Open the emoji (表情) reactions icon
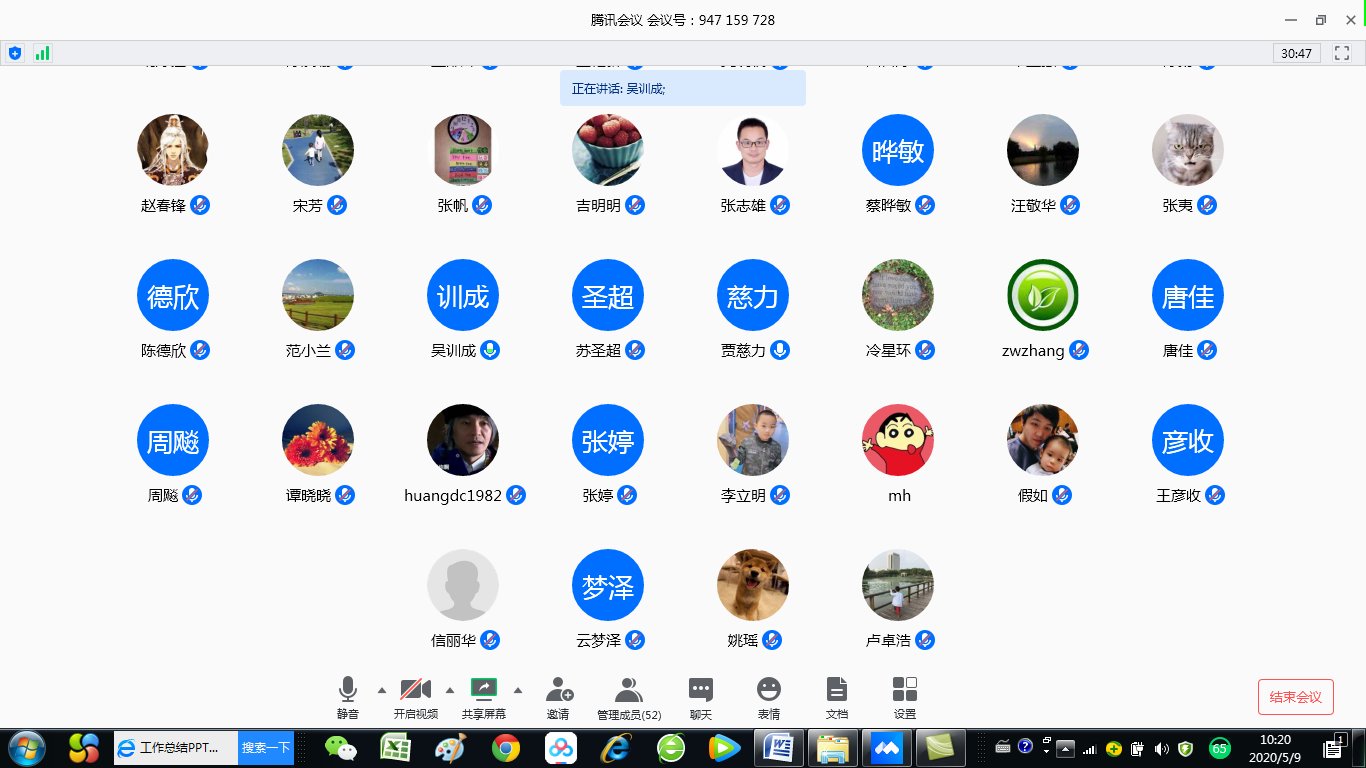The width and height of the screenshot is (1366, 768). [x=768, y=690]
